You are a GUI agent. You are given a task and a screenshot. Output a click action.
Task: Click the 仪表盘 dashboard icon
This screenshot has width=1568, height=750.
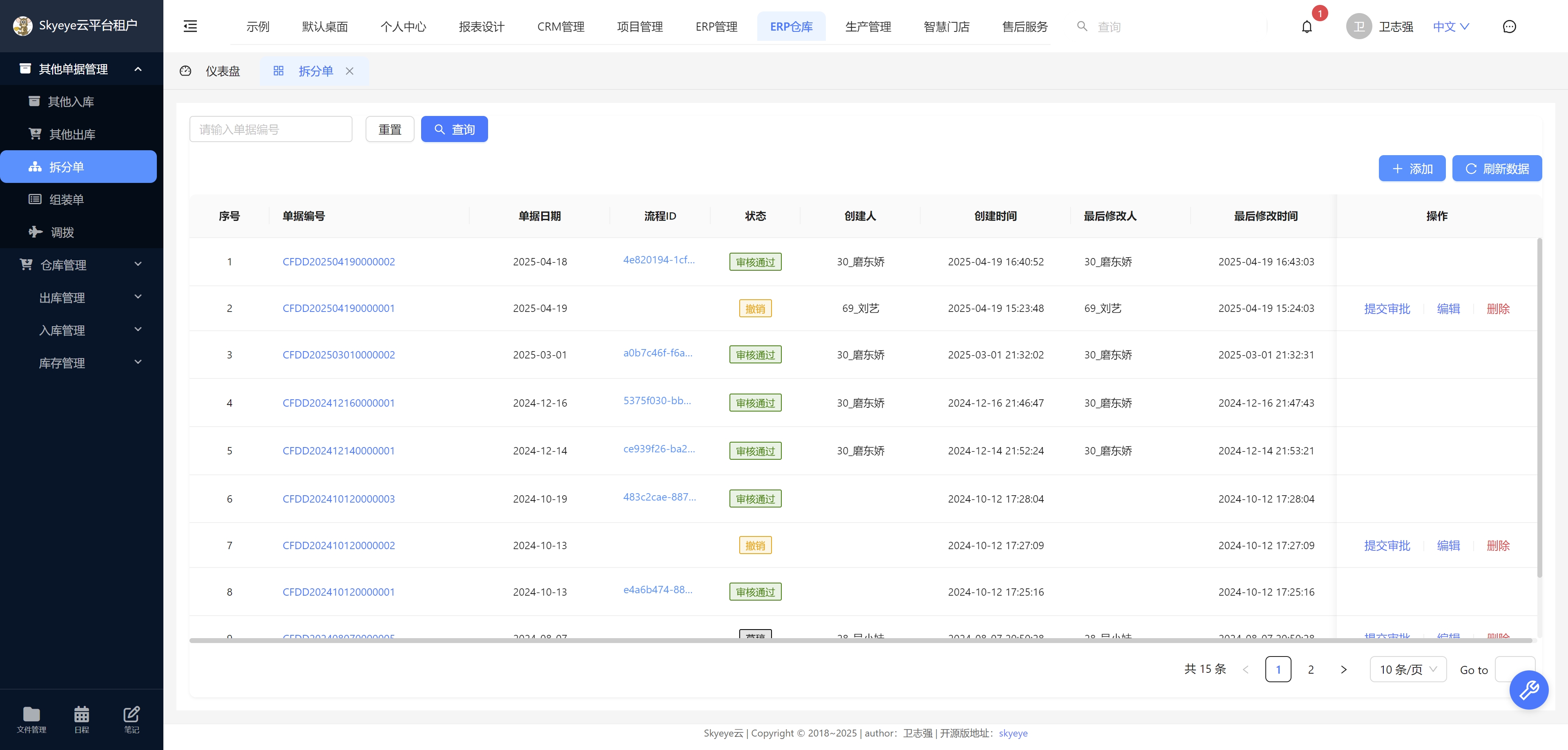(x=186, y=71)
